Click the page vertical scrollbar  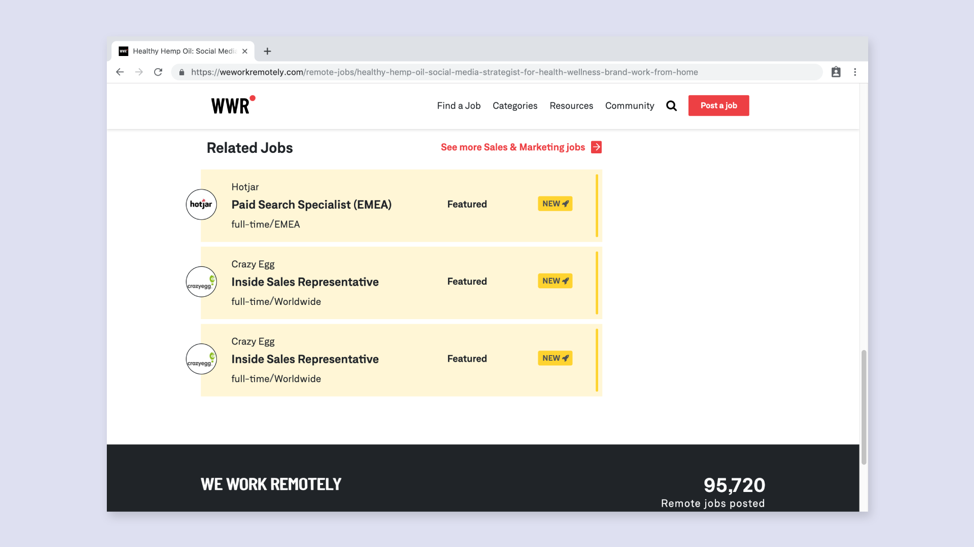(864, 407)
